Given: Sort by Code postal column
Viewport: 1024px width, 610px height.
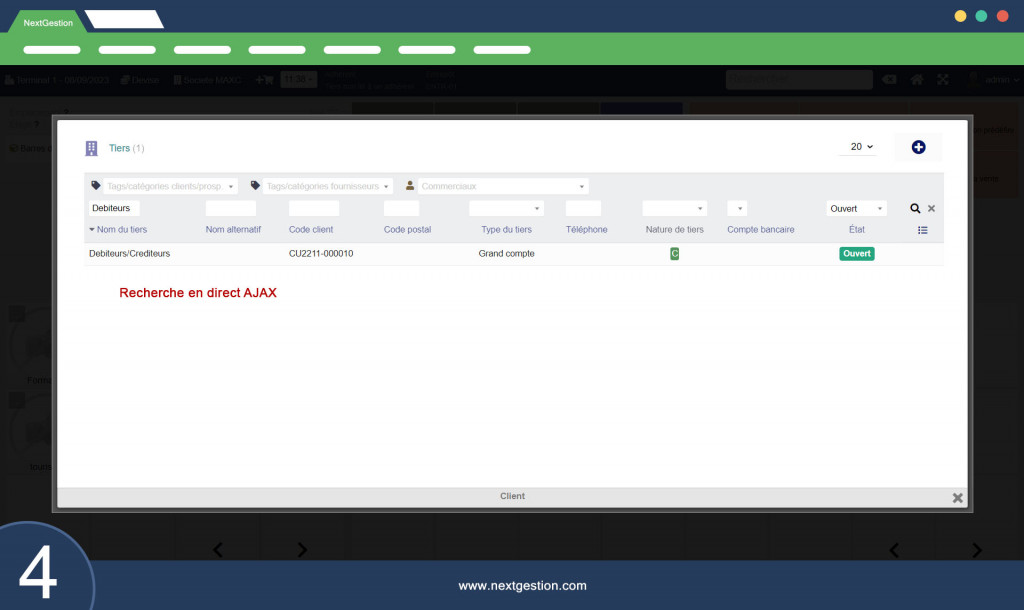Looking at the screenshot, I should point(408,229).
